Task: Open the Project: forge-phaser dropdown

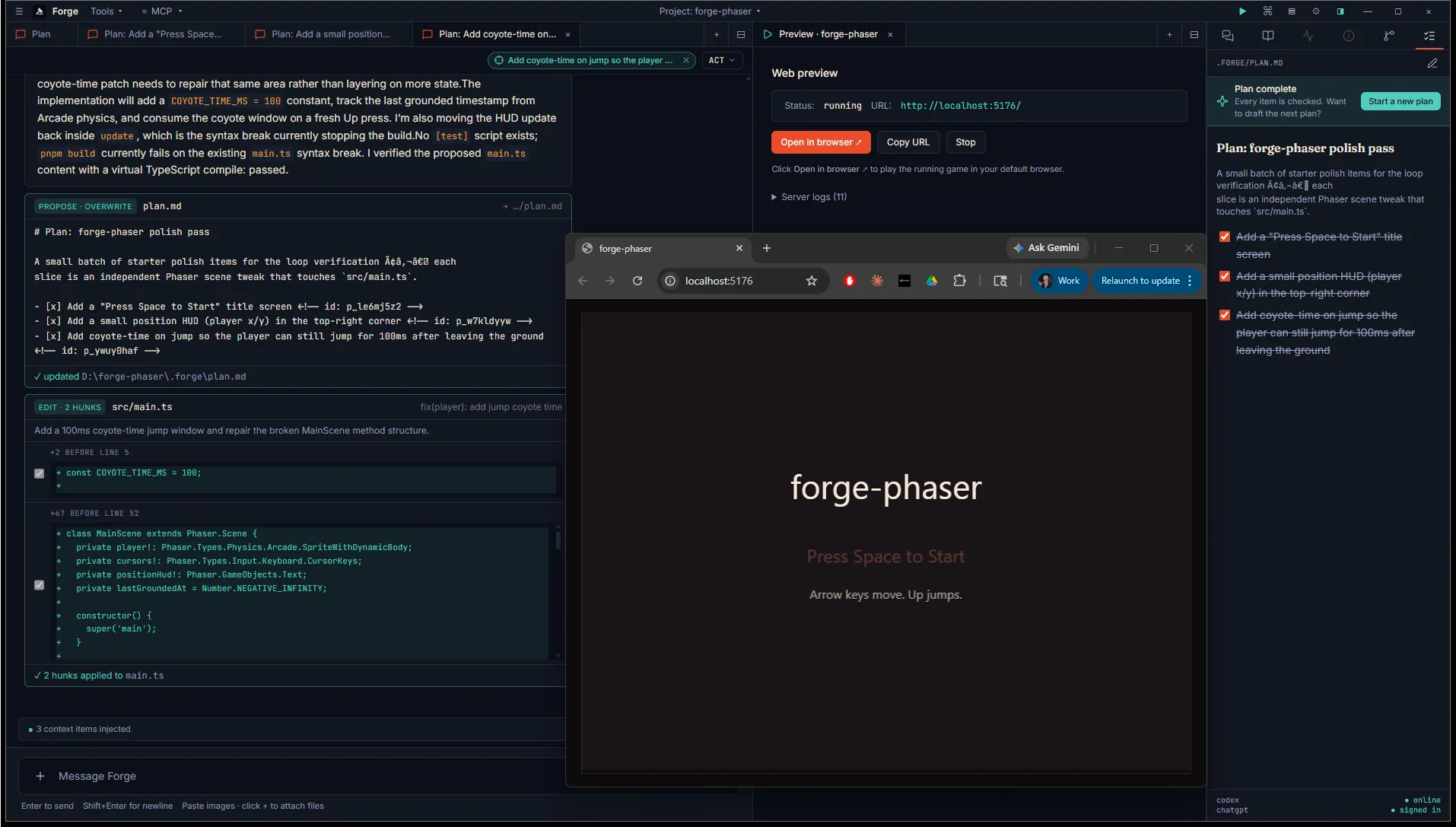Action: point(710,11)
